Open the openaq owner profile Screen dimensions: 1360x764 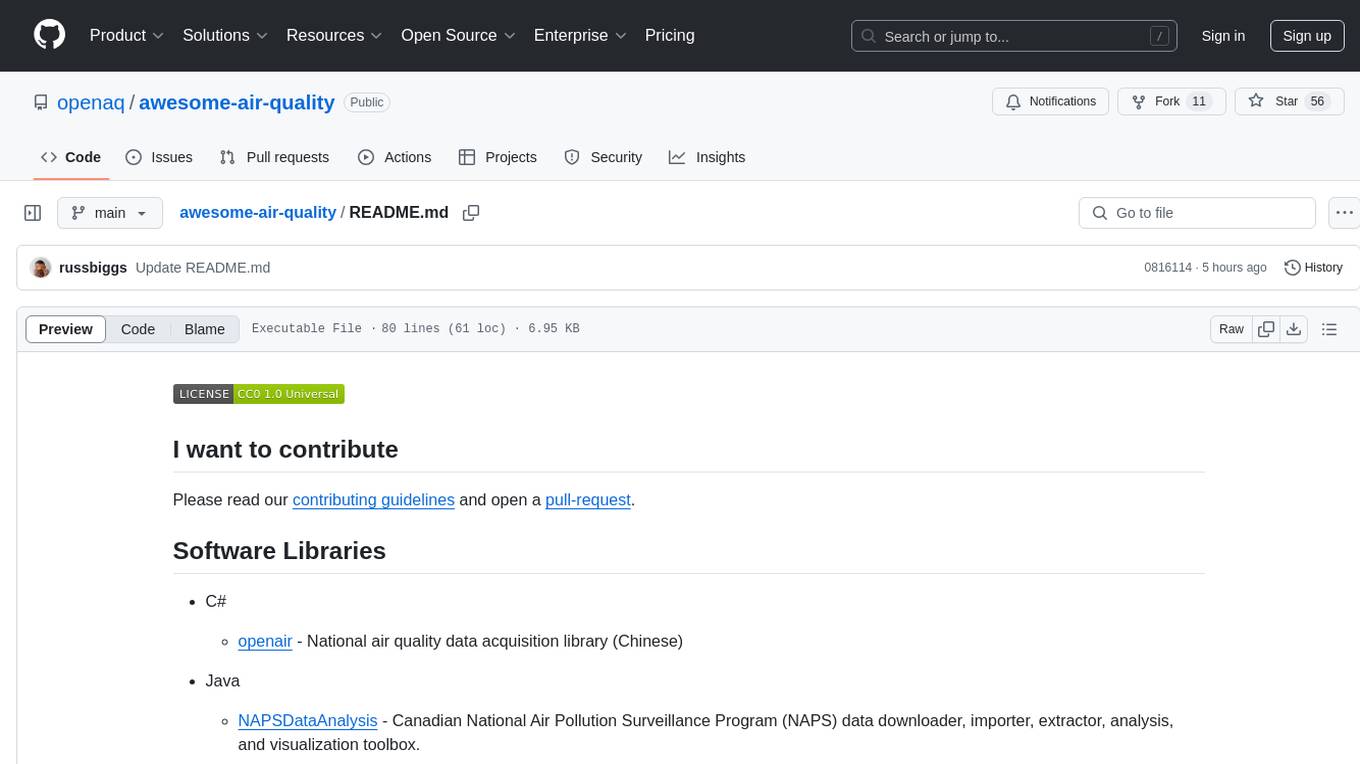[91, 102]
